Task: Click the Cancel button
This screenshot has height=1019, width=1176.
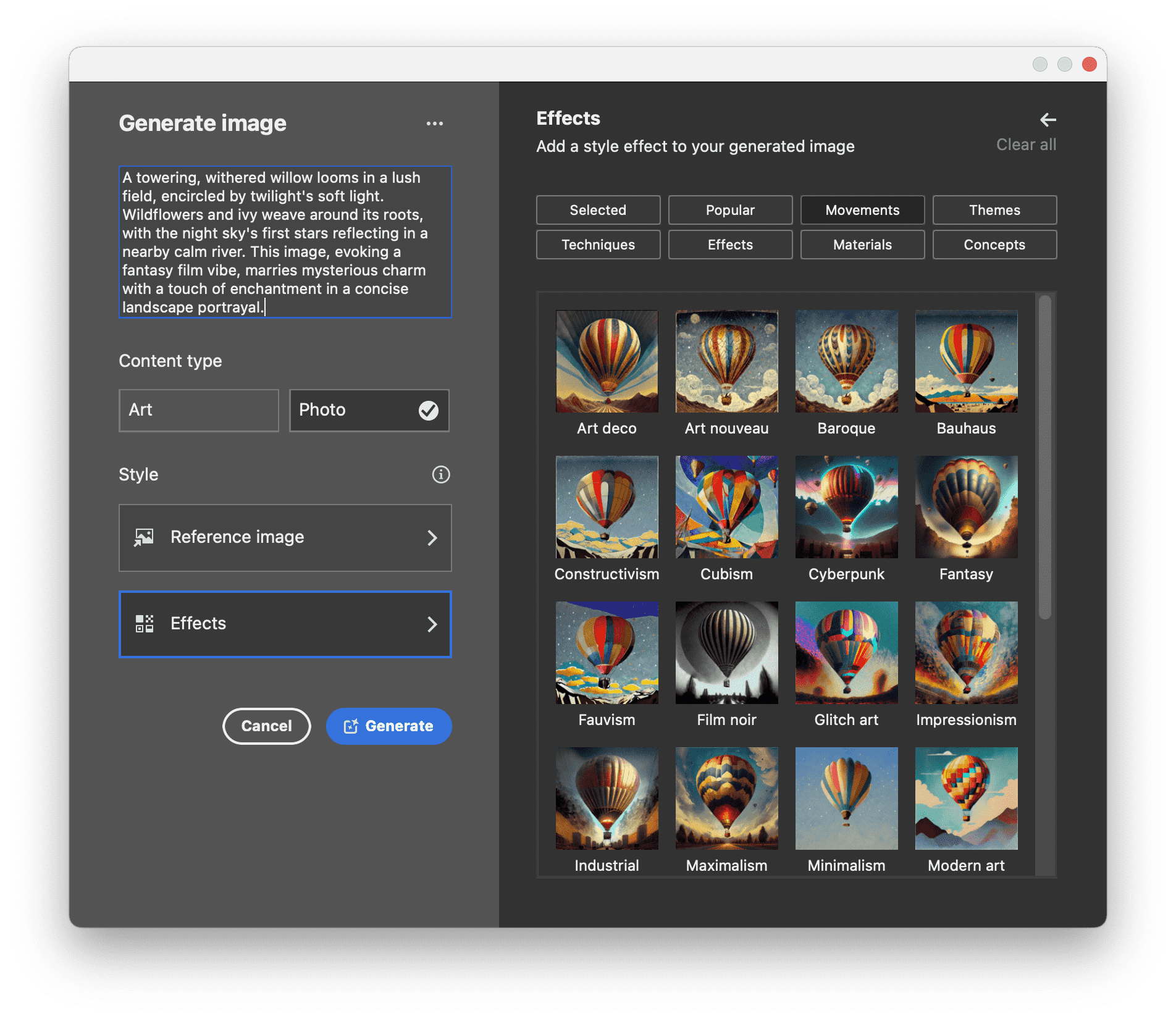Action: pyautogui.click(x=266, y=726)
